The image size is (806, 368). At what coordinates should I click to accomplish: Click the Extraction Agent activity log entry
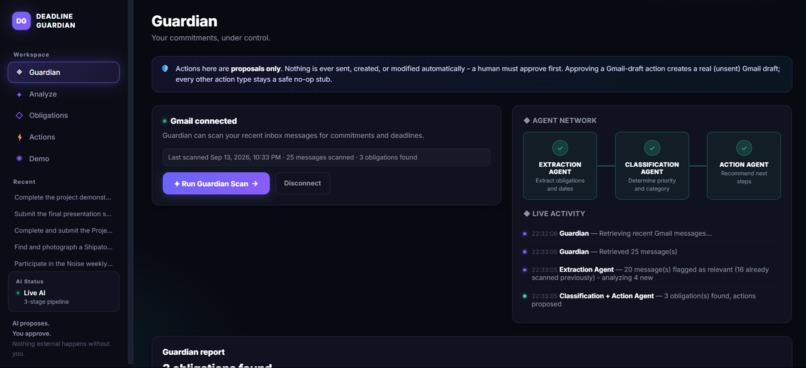pos(652,273)
